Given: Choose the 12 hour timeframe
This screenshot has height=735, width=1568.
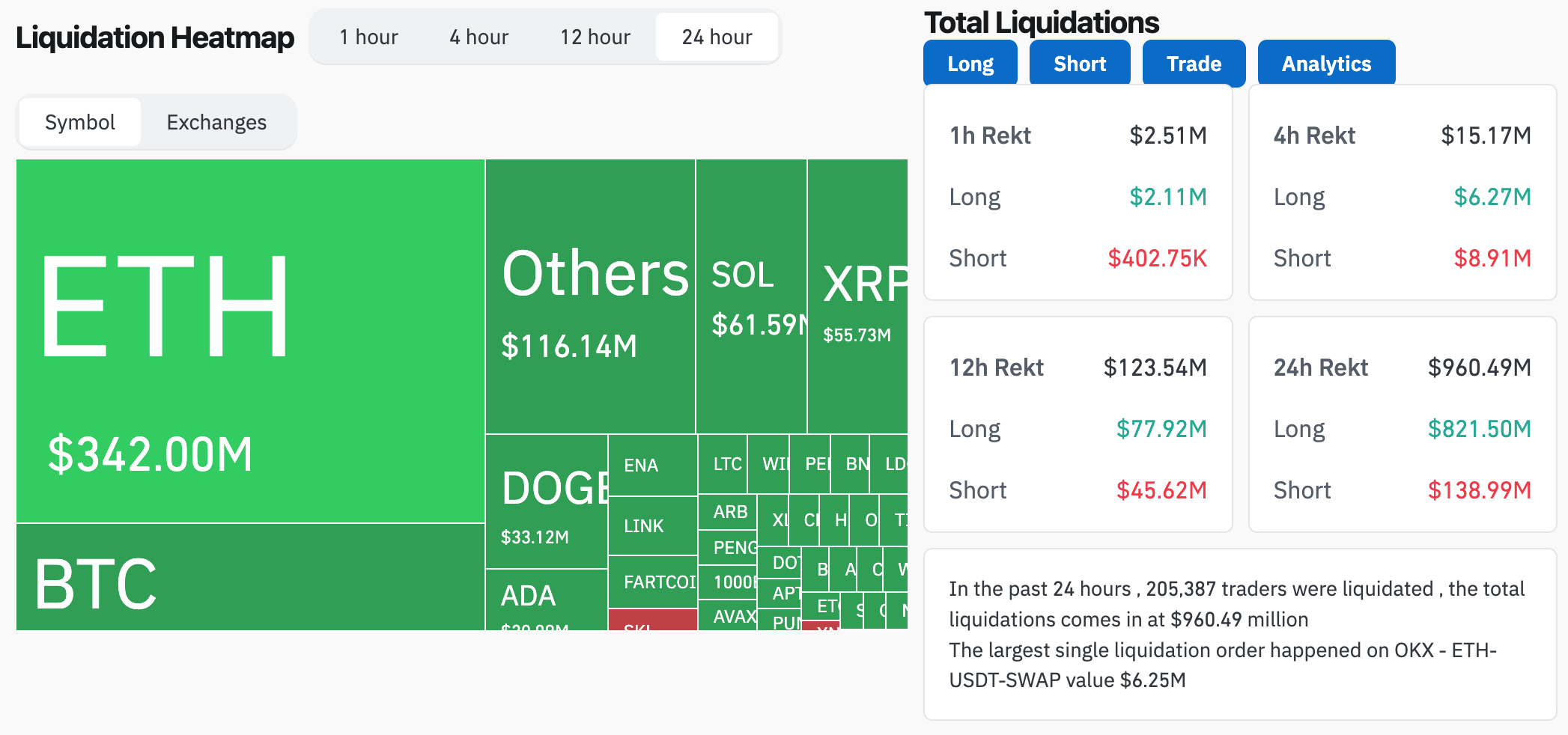Looking at the screenshot, I should coord(595,37).
